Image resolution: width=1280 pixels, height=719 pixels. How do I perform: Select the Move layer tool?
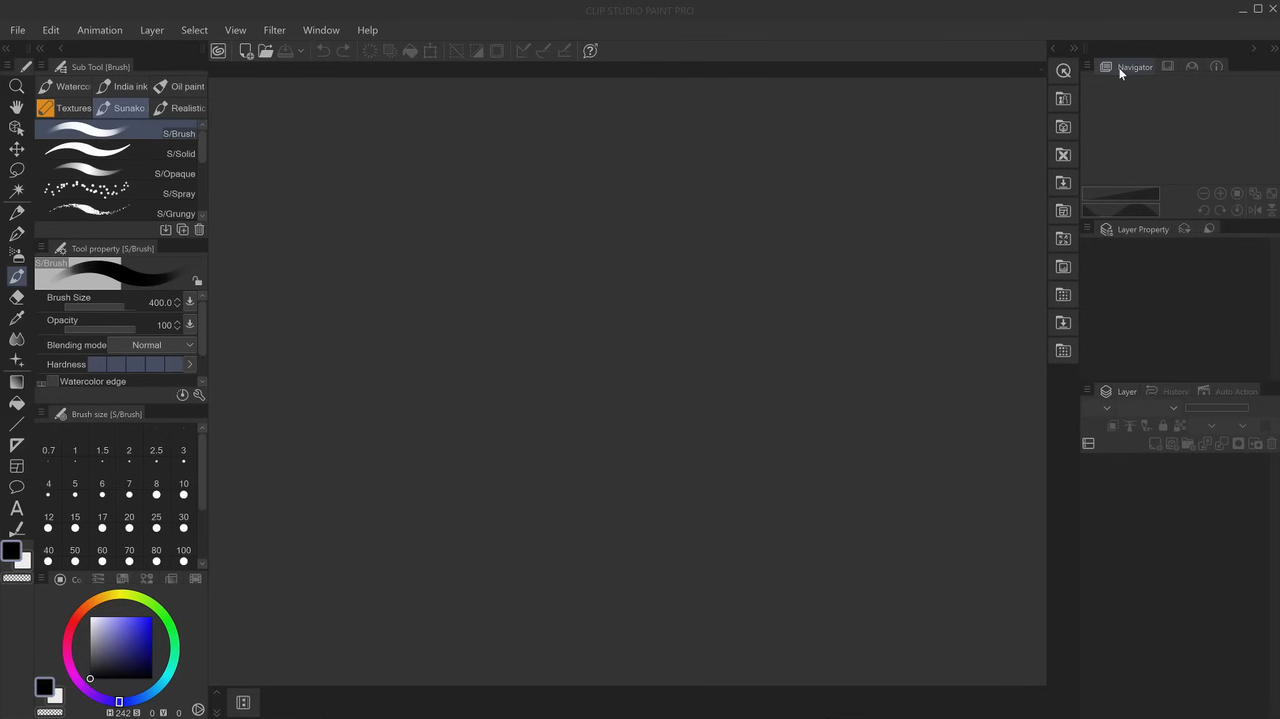[x=16, y=149]
